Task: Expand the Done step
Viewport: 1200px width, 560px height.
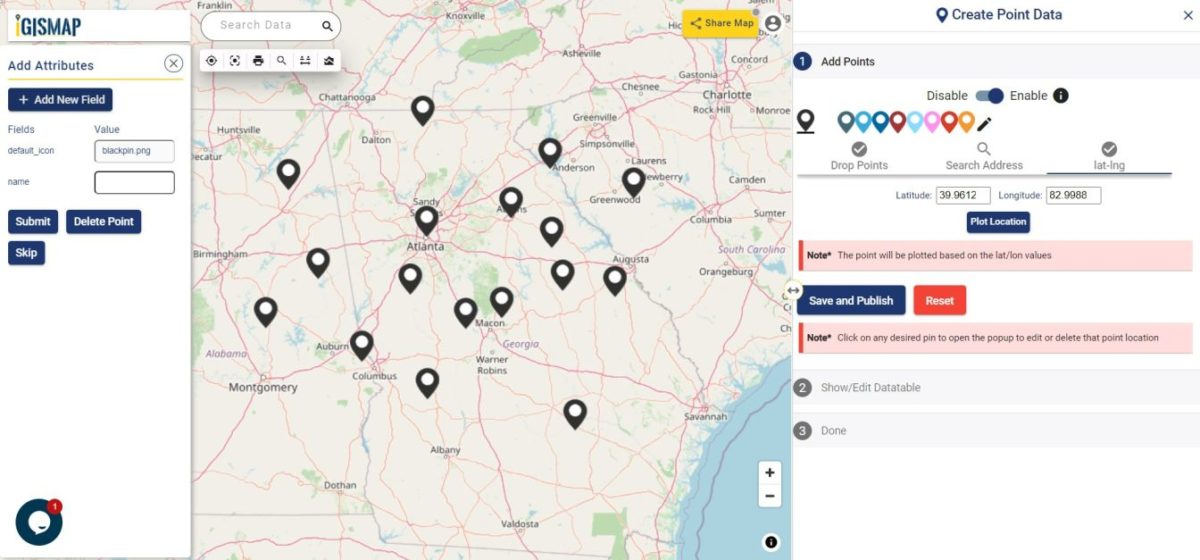Action: pos(996,431)
